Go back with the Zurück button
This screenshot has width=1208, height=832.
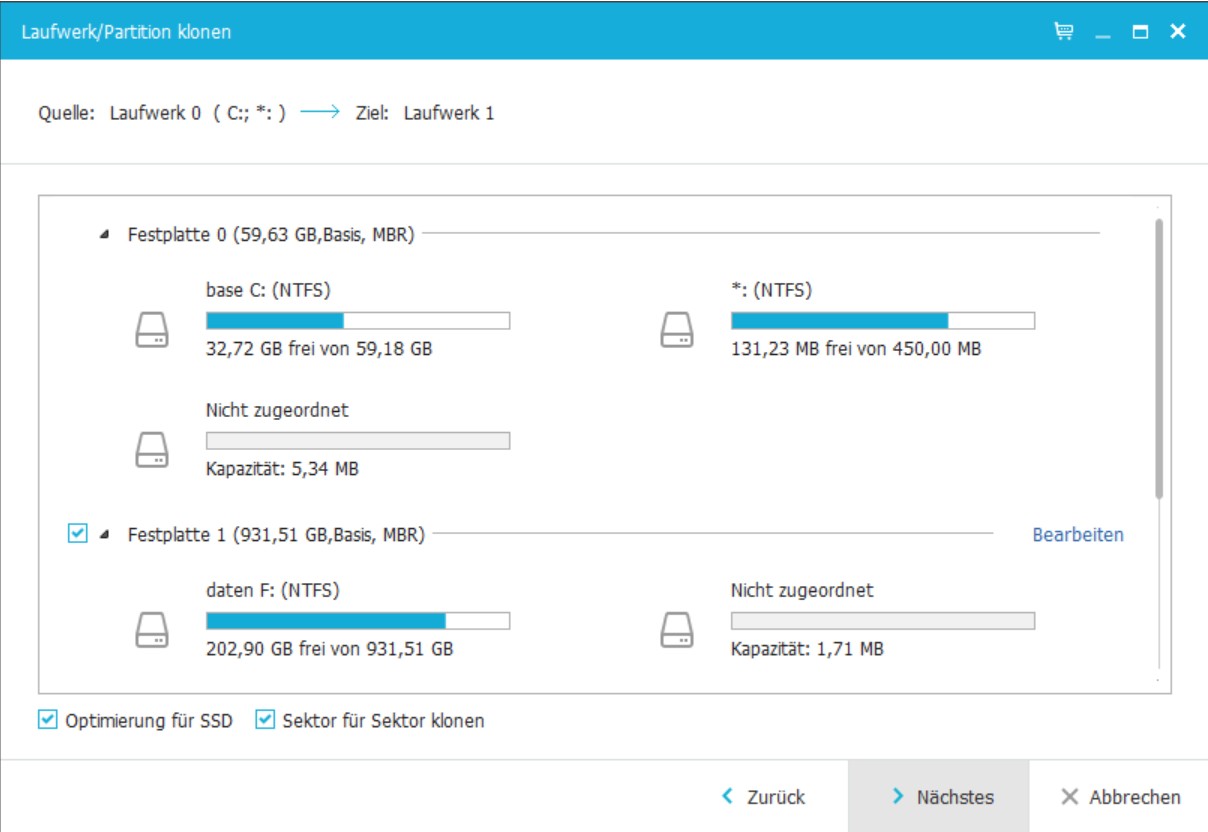764,797
